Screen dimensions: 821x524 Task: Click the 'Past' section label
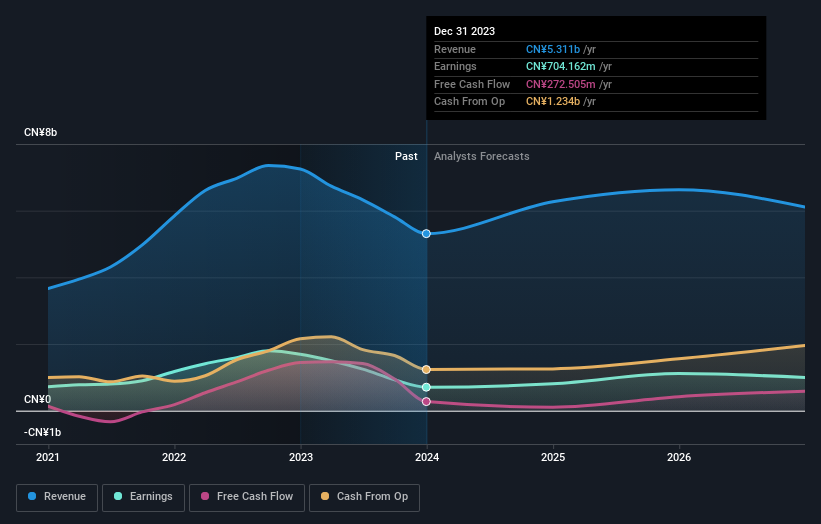[x=406, y=156]
